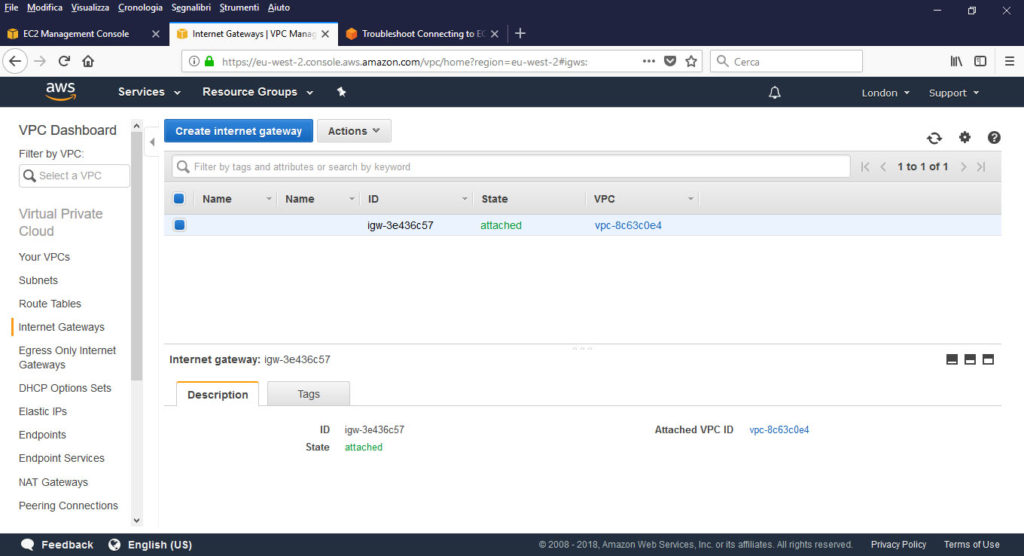1024x556 pixels.
Task: Open the Cronologia menu
Action: click(140, 8)
